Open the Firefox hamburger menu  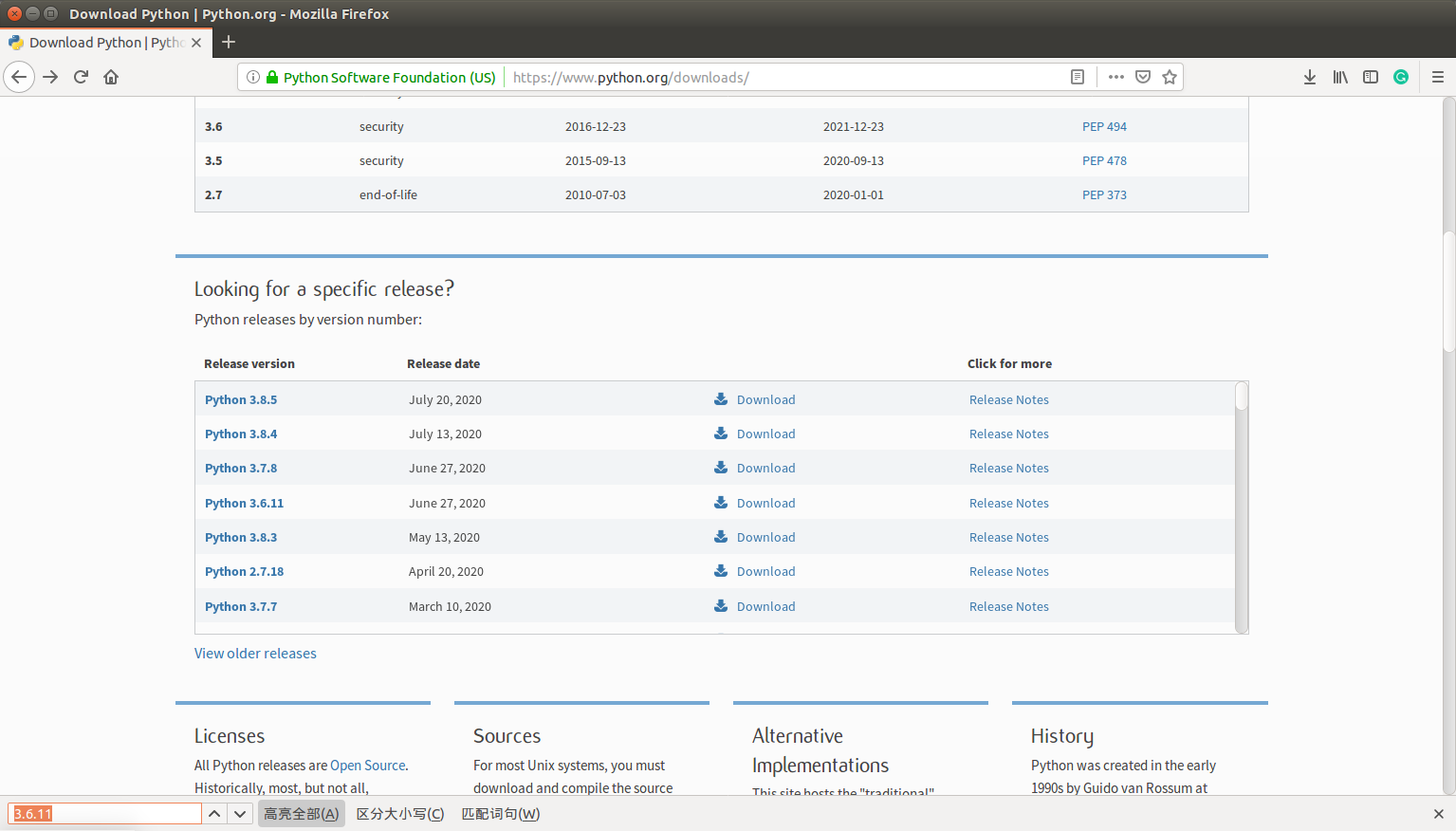(x=1438, y=77)
